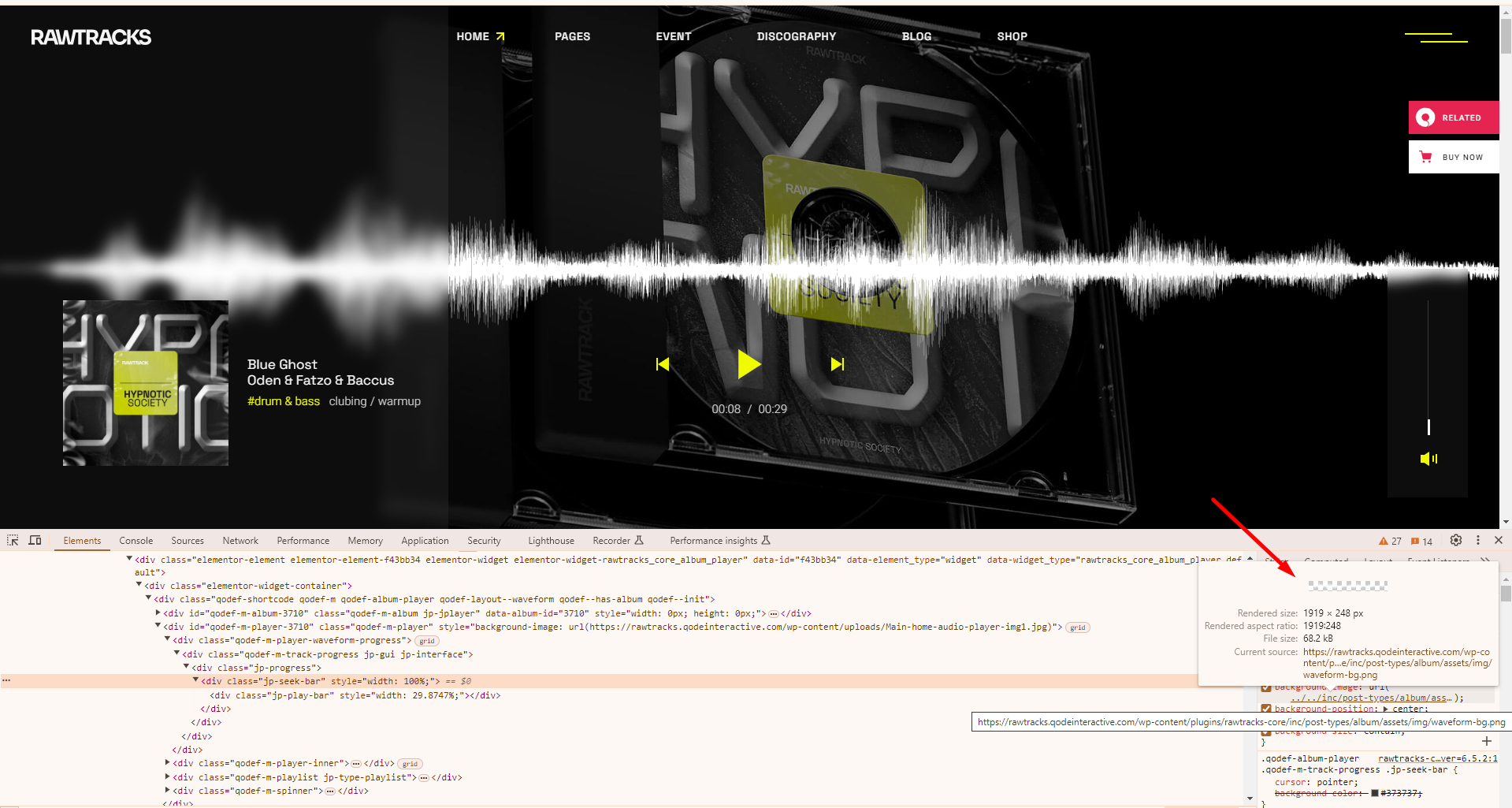Expand the qodef-m-playlist div arrow
Screen dimensions: 1512x808
point(167,776)
